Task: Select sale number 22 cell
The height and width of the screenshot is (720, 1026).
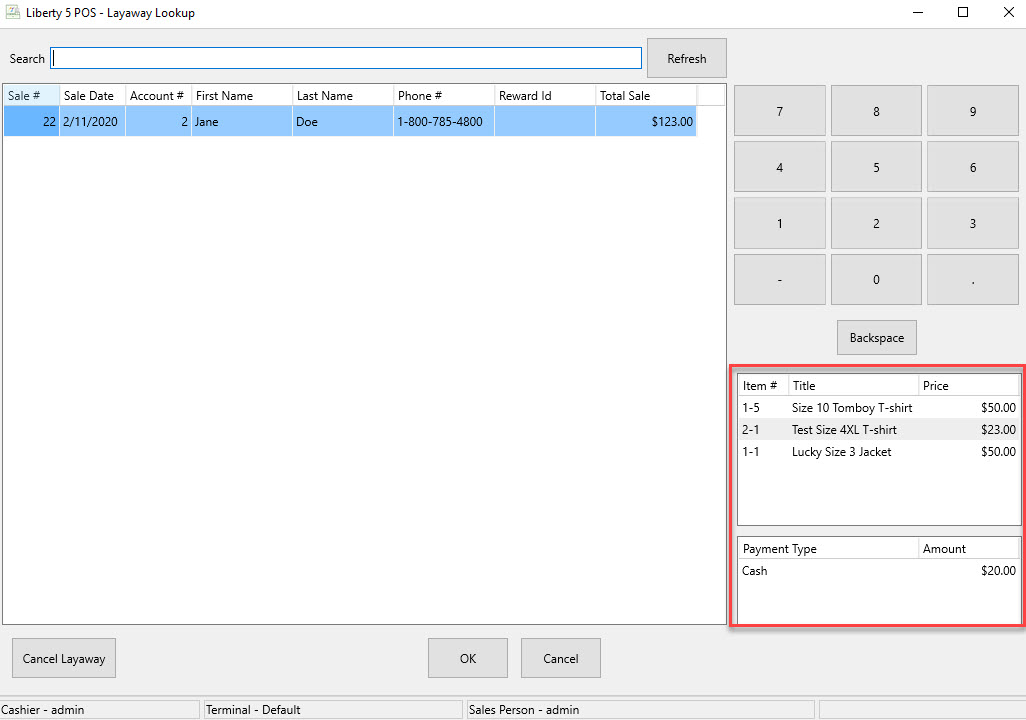Action: pos(31,122)
